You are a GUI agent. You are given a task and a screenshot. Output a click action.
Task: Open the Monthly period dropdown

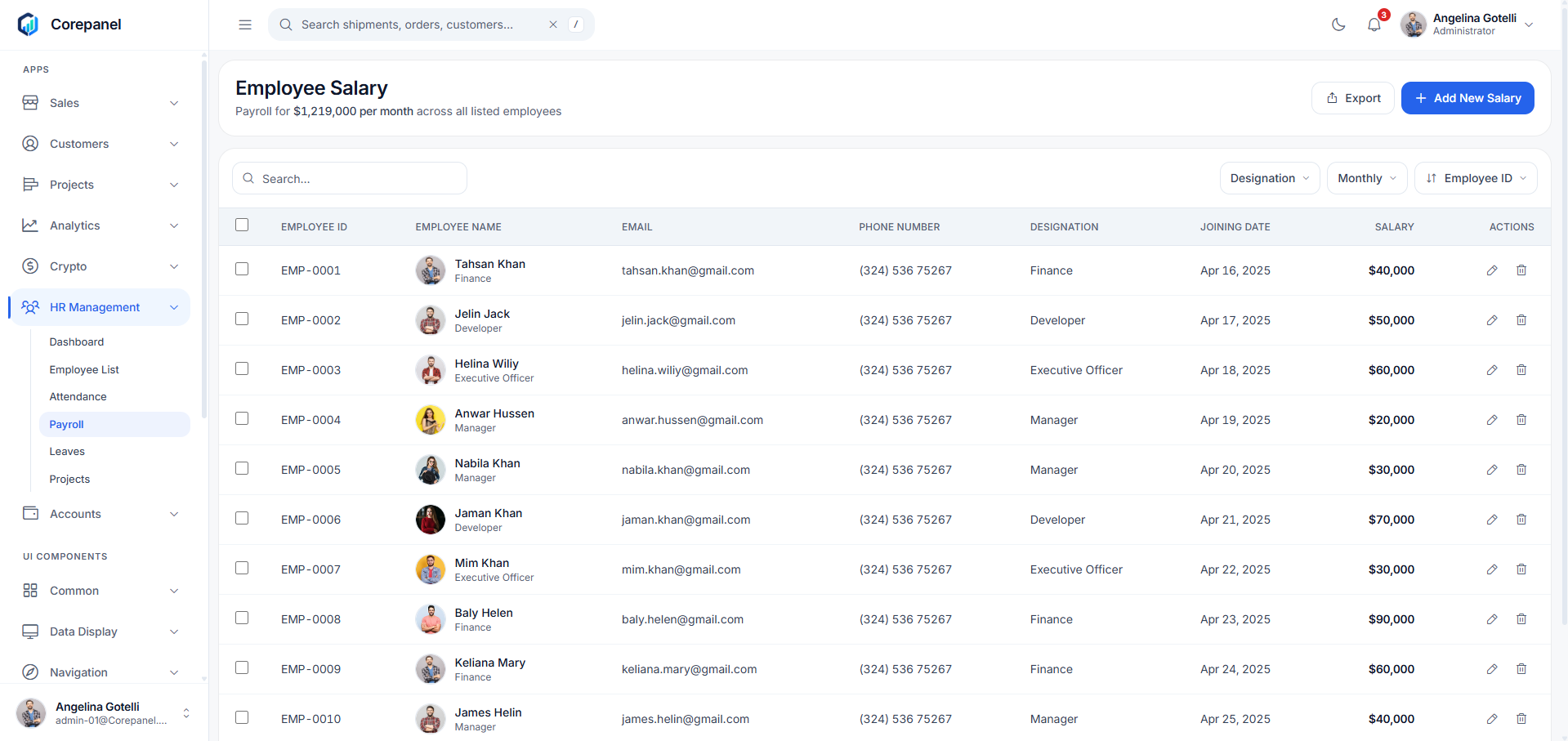1367,178
